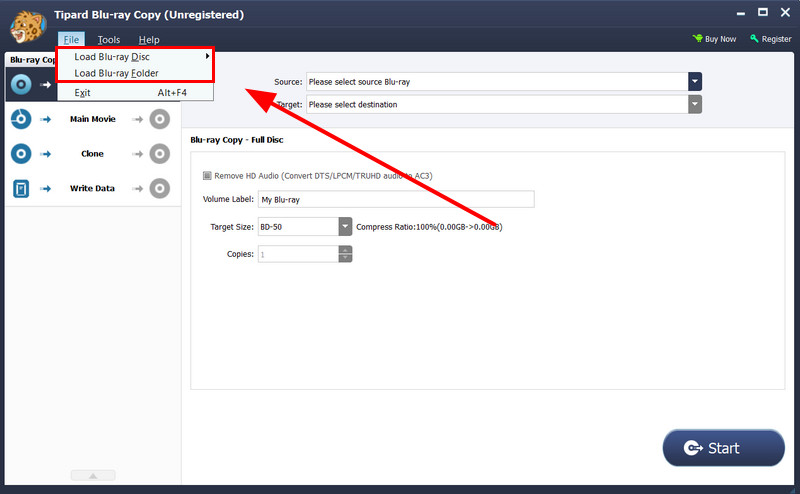Choose Load Blu-ray Folder menu entry

coord(135,73)
